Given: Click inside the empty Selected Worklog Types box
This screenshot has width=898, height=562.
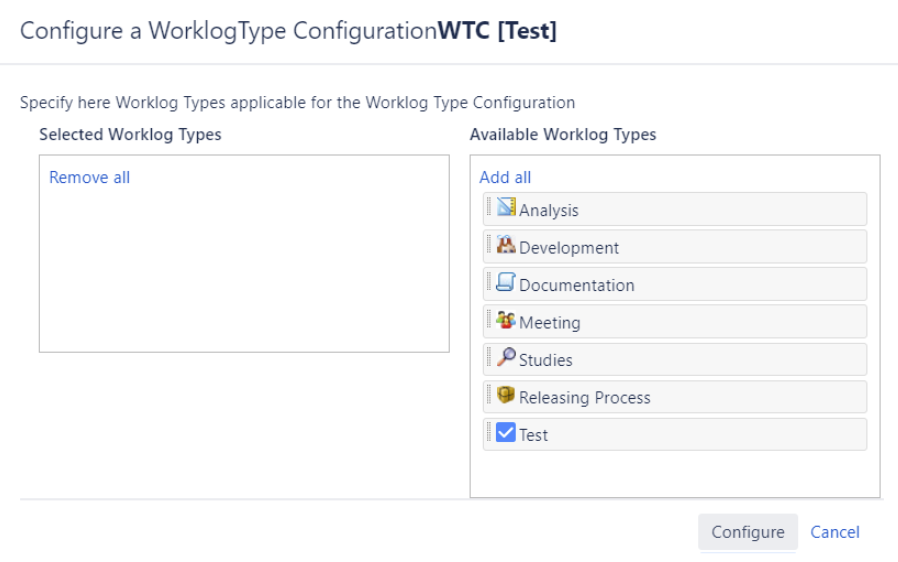Looking at the screenshot, I should click(244, 270).
